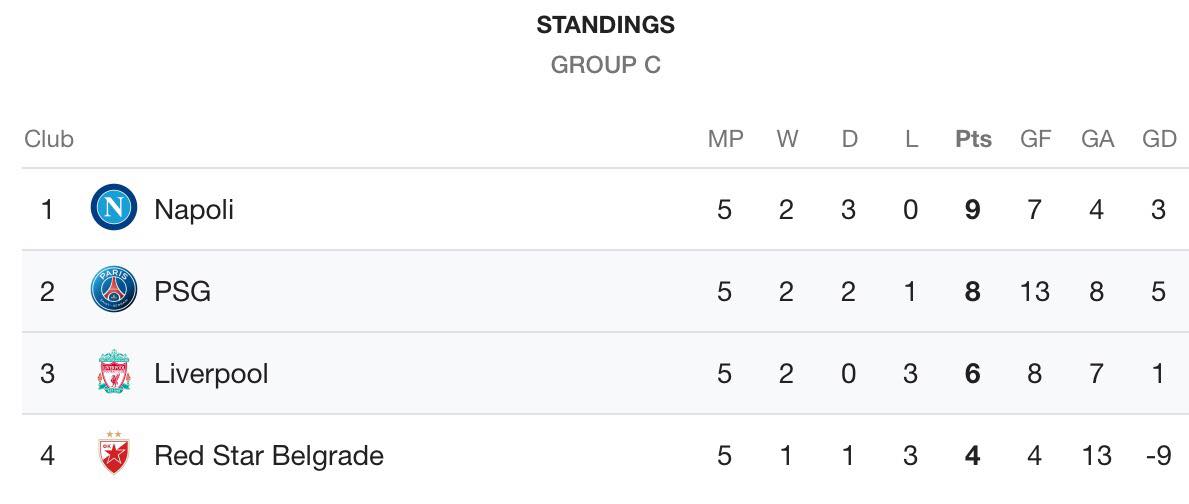This screenshot has height=504, width=1189.
Task: Select the Red Star Belgrade team name
Action: (x=268, y=456)
